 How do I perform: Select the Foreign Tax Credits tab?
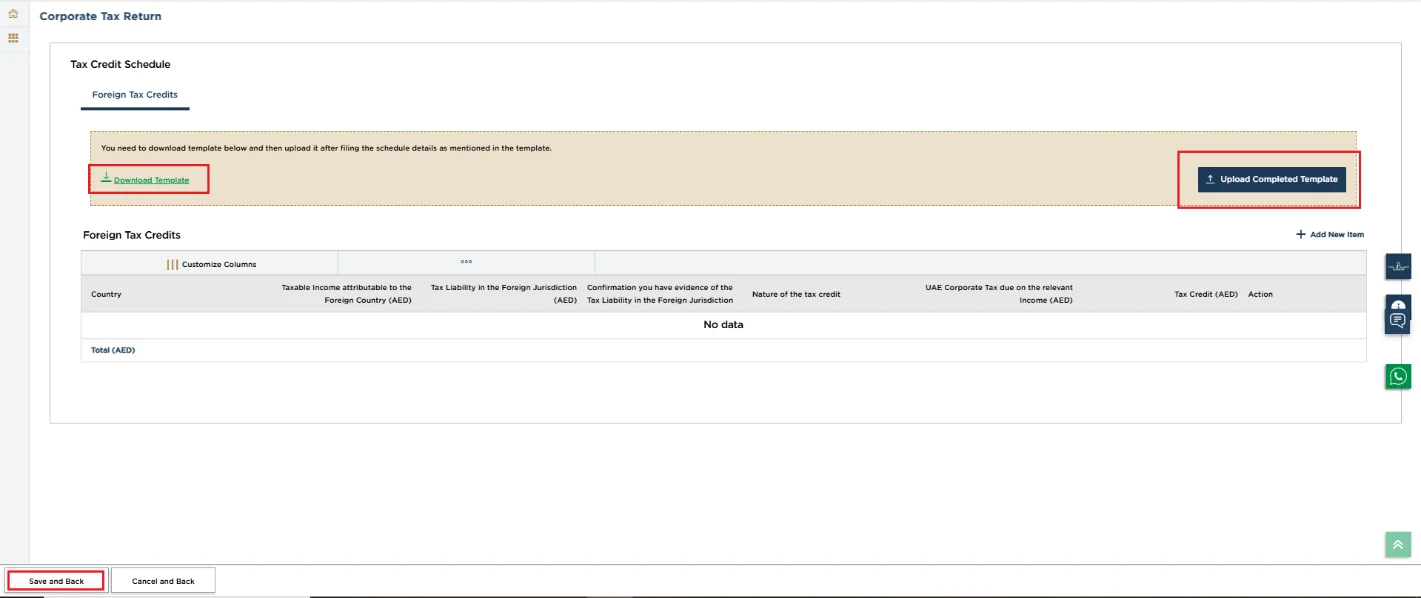click(x=135, y=95)
